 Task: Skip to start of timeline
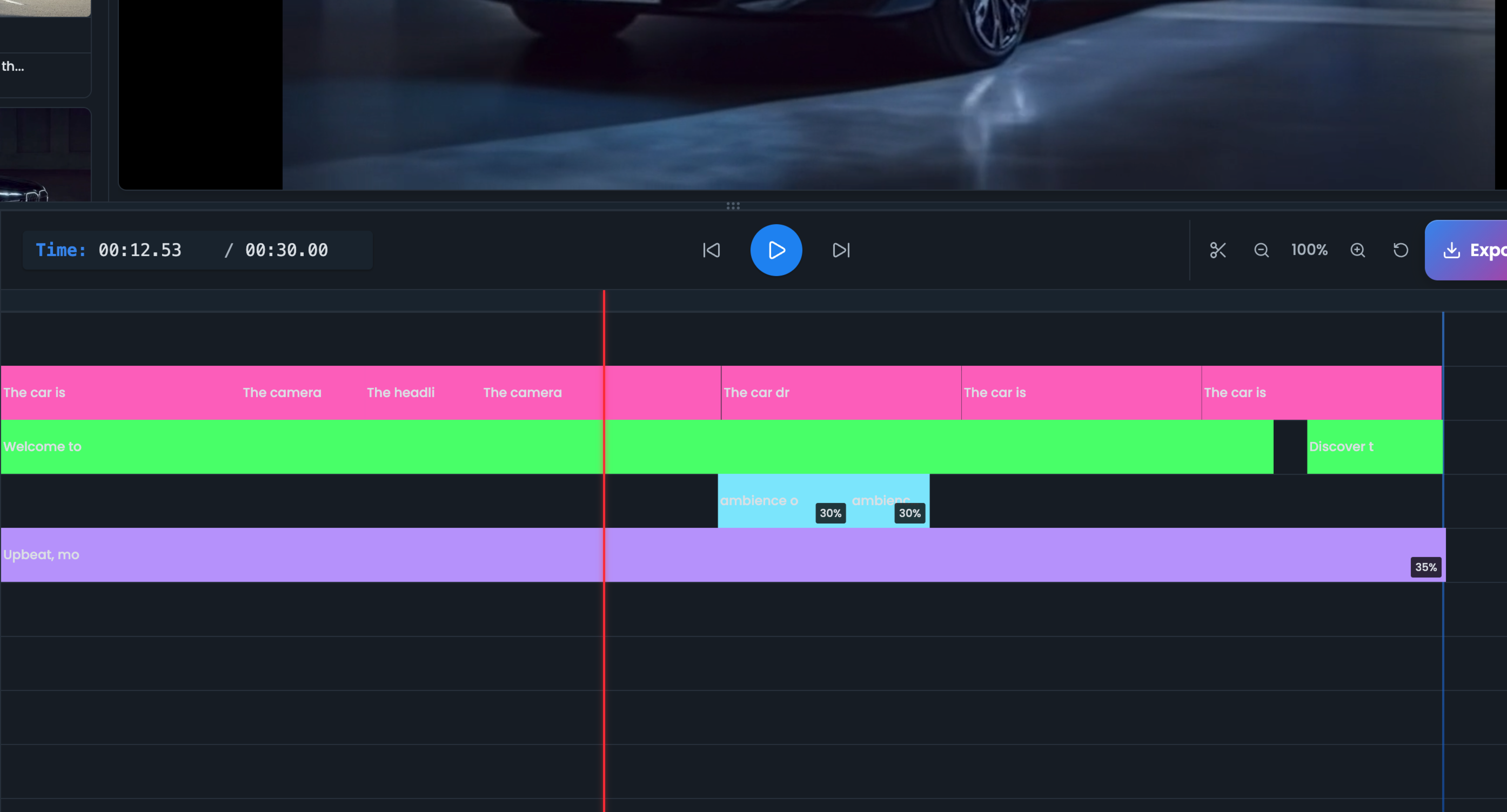pyautogui.click(x=711, y=250)
